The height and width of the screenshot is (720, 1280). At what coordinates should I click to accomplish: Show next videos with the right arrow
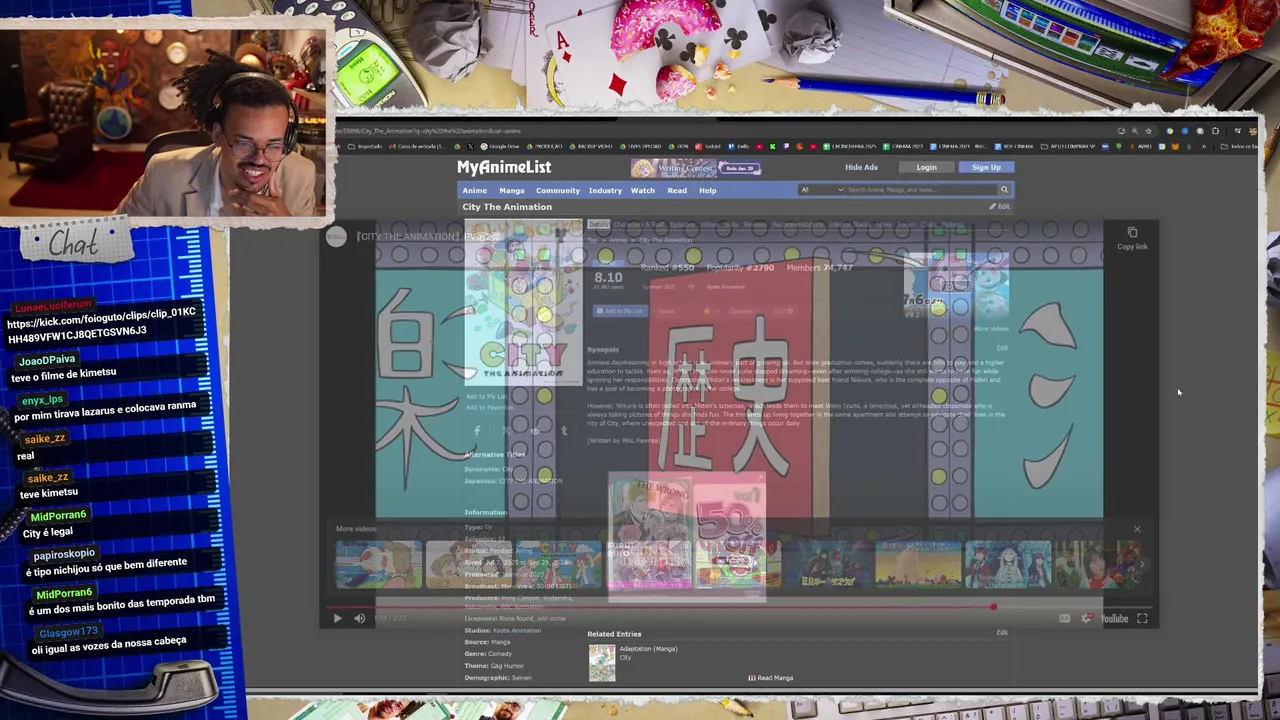(x=1141, y=564)
